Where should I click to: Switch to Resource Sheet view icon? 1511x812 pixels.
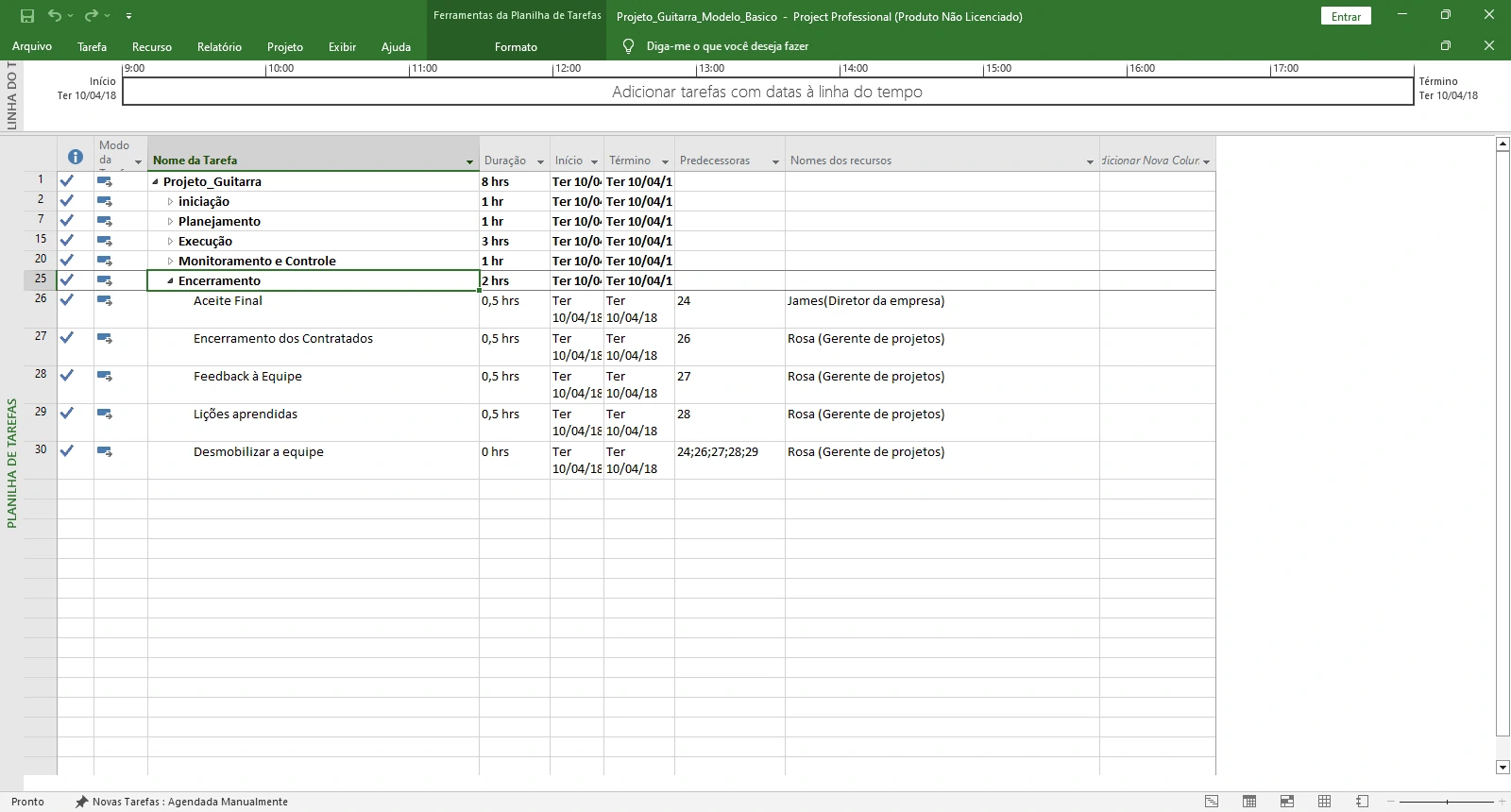click(1325, 802)
